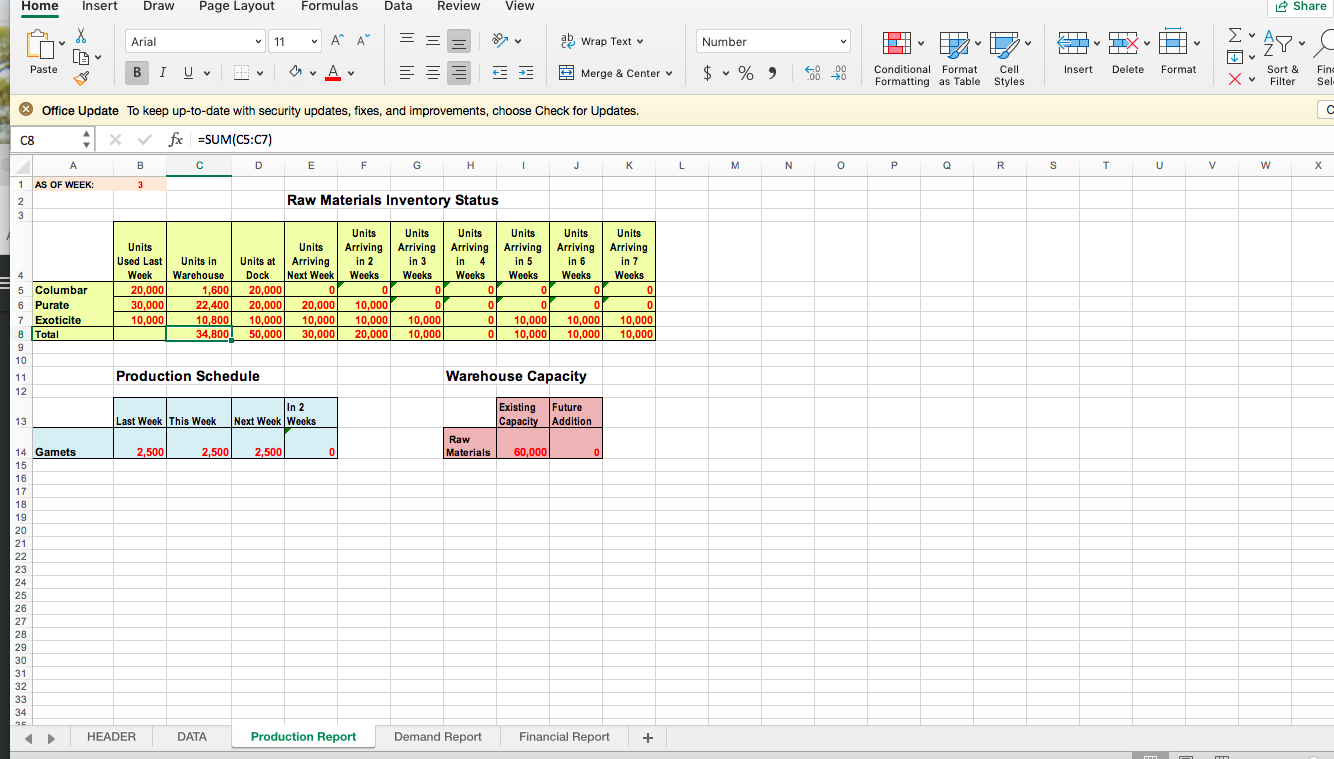Expand the underline style arrow

207,73
